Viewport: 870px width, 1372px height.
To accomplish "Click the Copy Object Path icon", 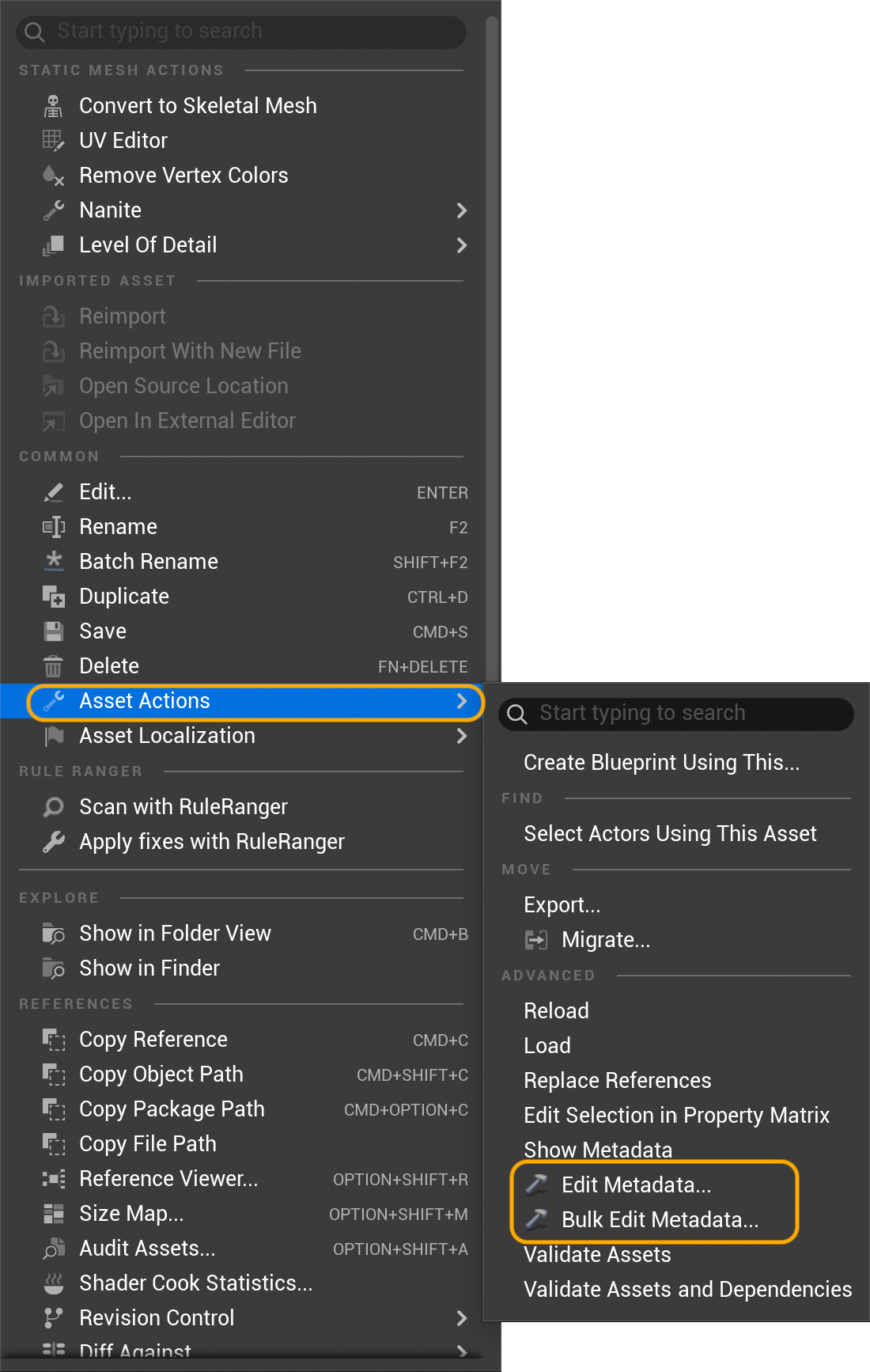I will 53,1074.
